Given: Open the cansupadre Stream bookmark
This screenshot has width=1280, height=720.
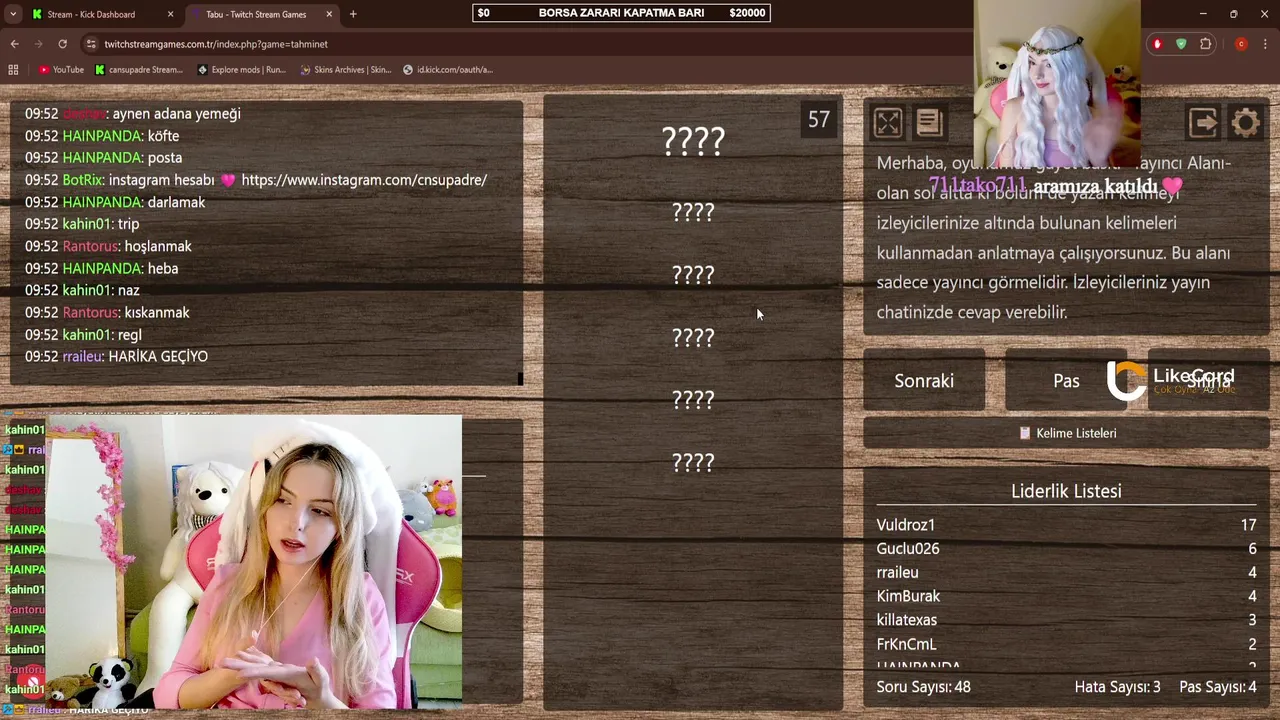Looking at the screenshot, I should (x=139, y=70).
